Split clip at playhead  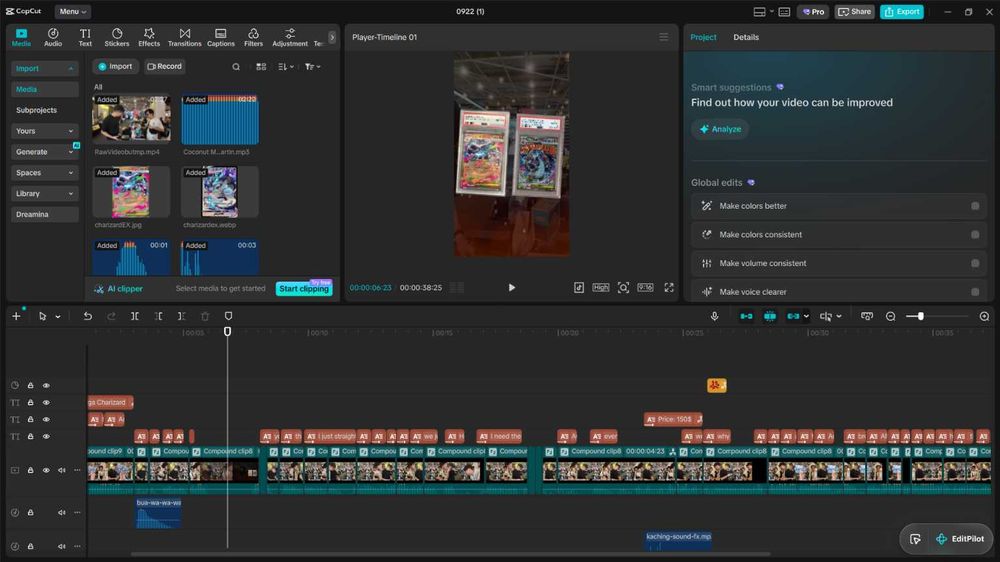click(135, 316)
